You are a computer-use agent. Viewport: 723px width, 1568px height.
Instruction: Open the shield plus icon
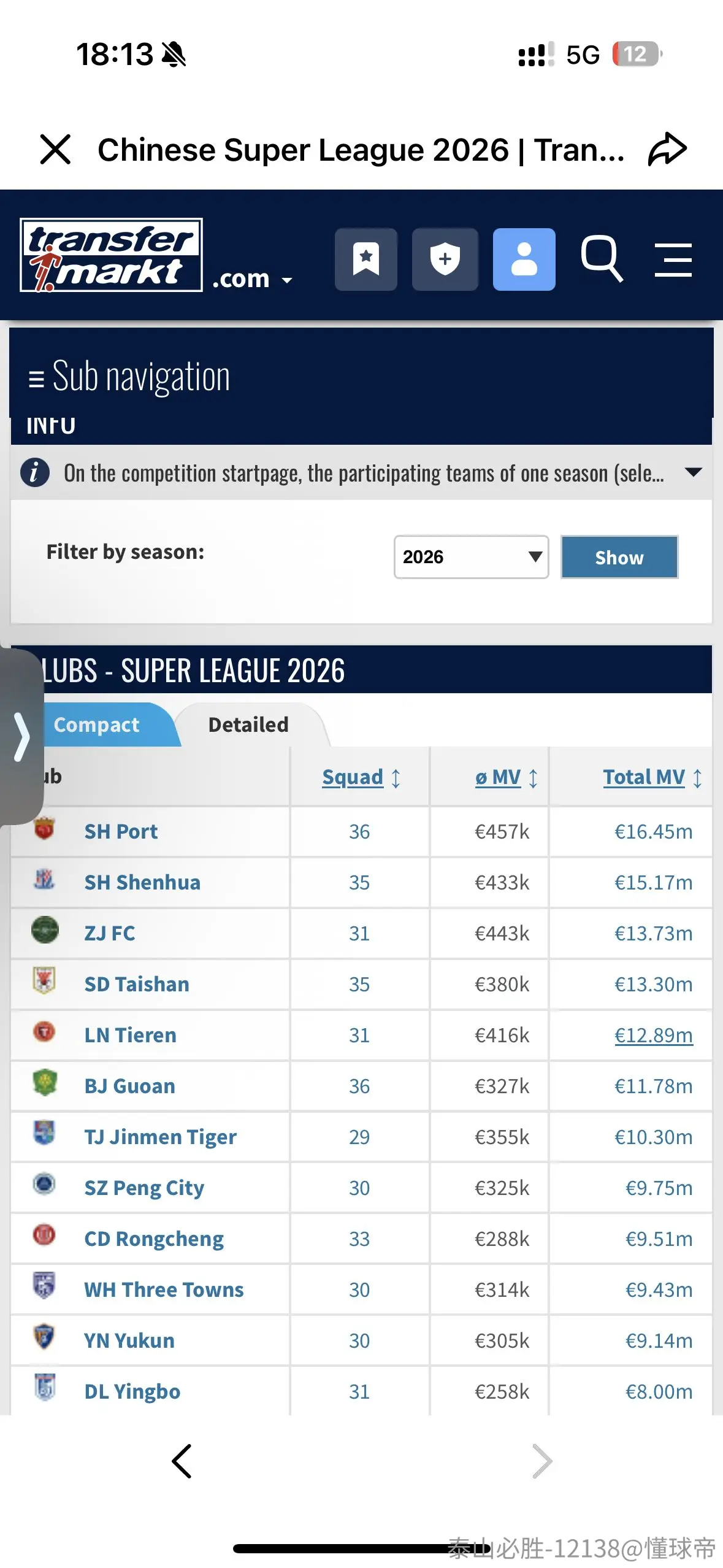point(445,259)
